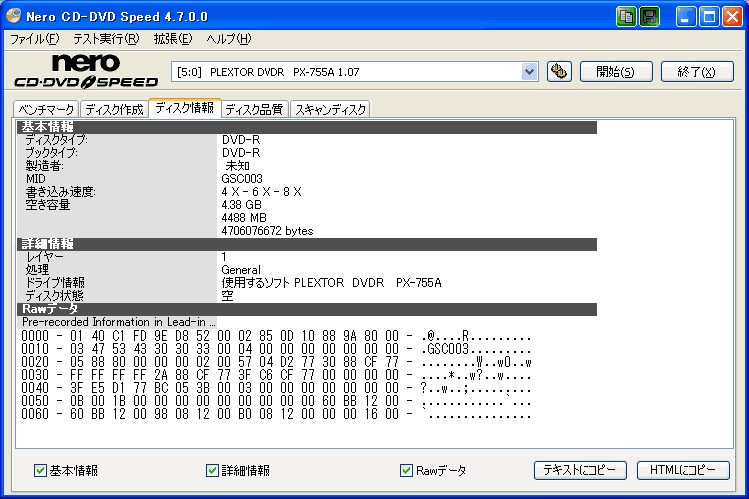
Task: Click the Nero CD-DVD Speed logo
Action: pyautogui.click(x=86, y=71)
